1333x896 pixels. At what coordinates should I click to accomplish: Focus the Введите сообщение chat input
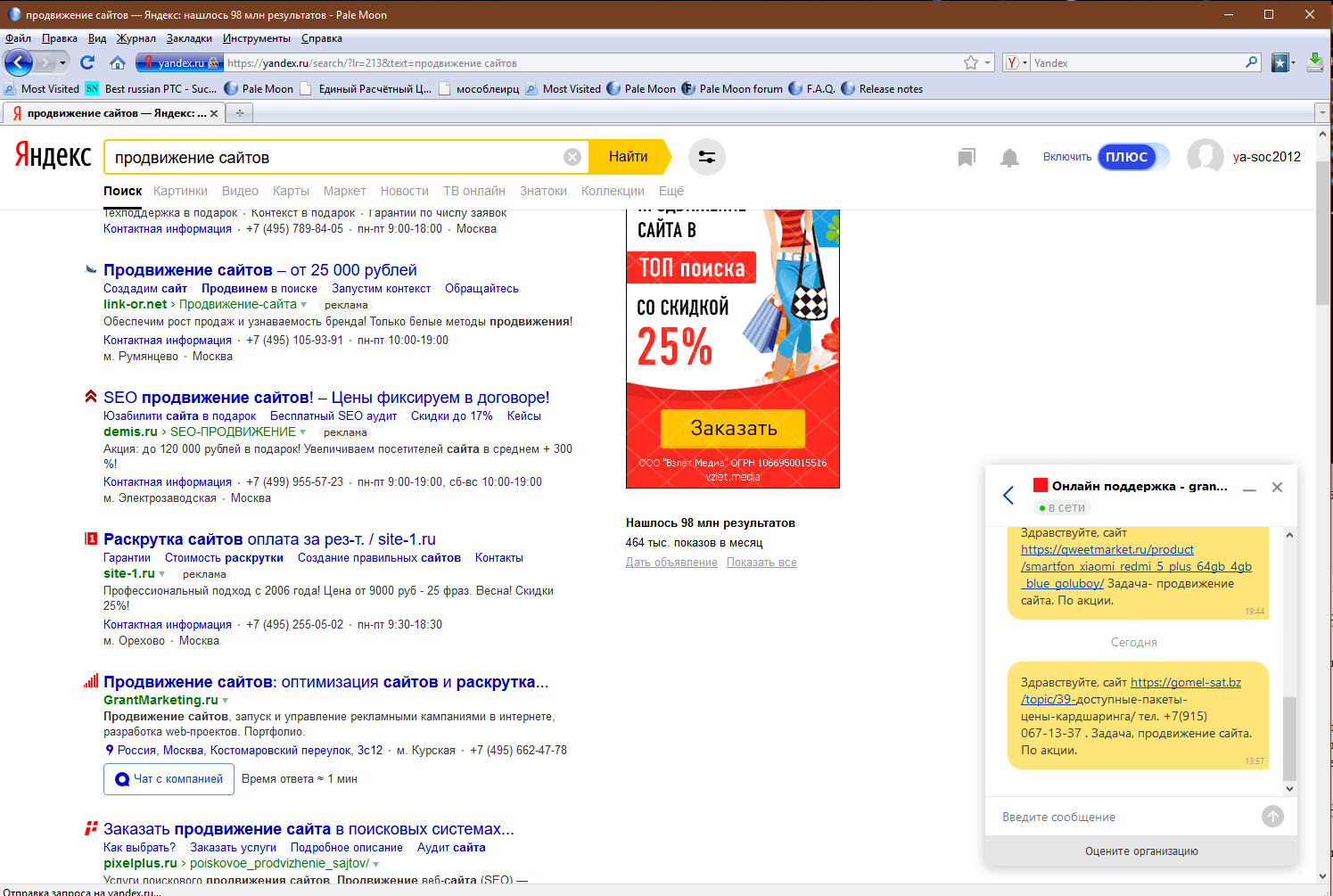click(x=1125, y=817)
